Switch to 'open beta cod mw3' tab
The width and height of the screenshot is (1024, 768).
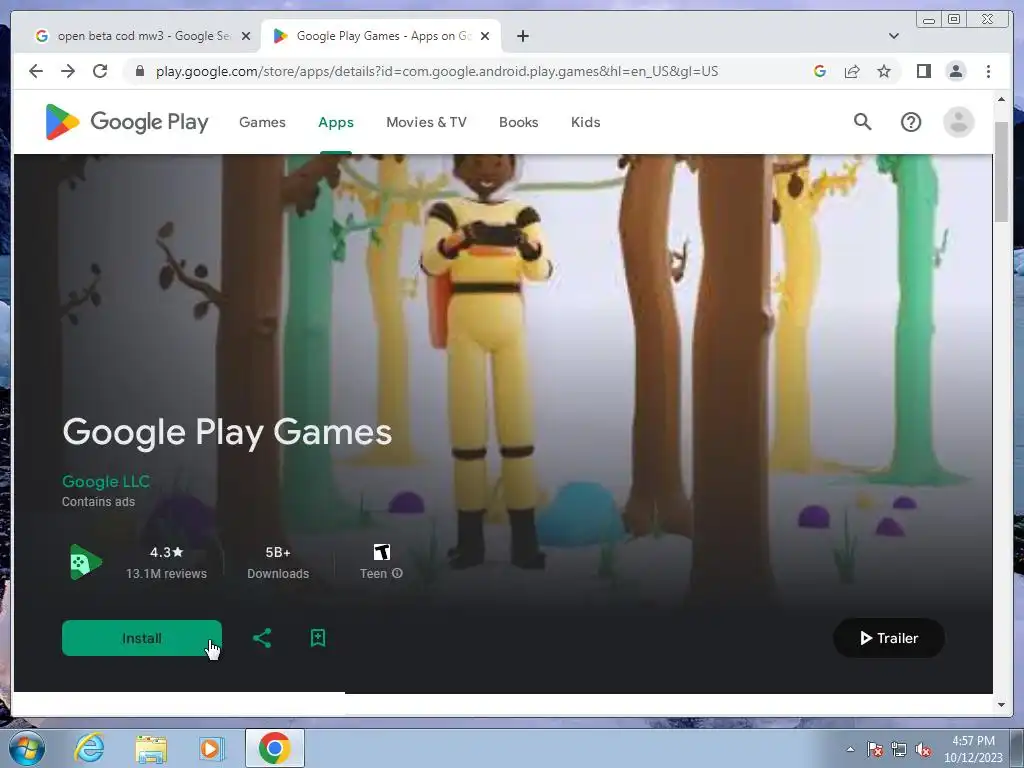click(x=142, y=36)
